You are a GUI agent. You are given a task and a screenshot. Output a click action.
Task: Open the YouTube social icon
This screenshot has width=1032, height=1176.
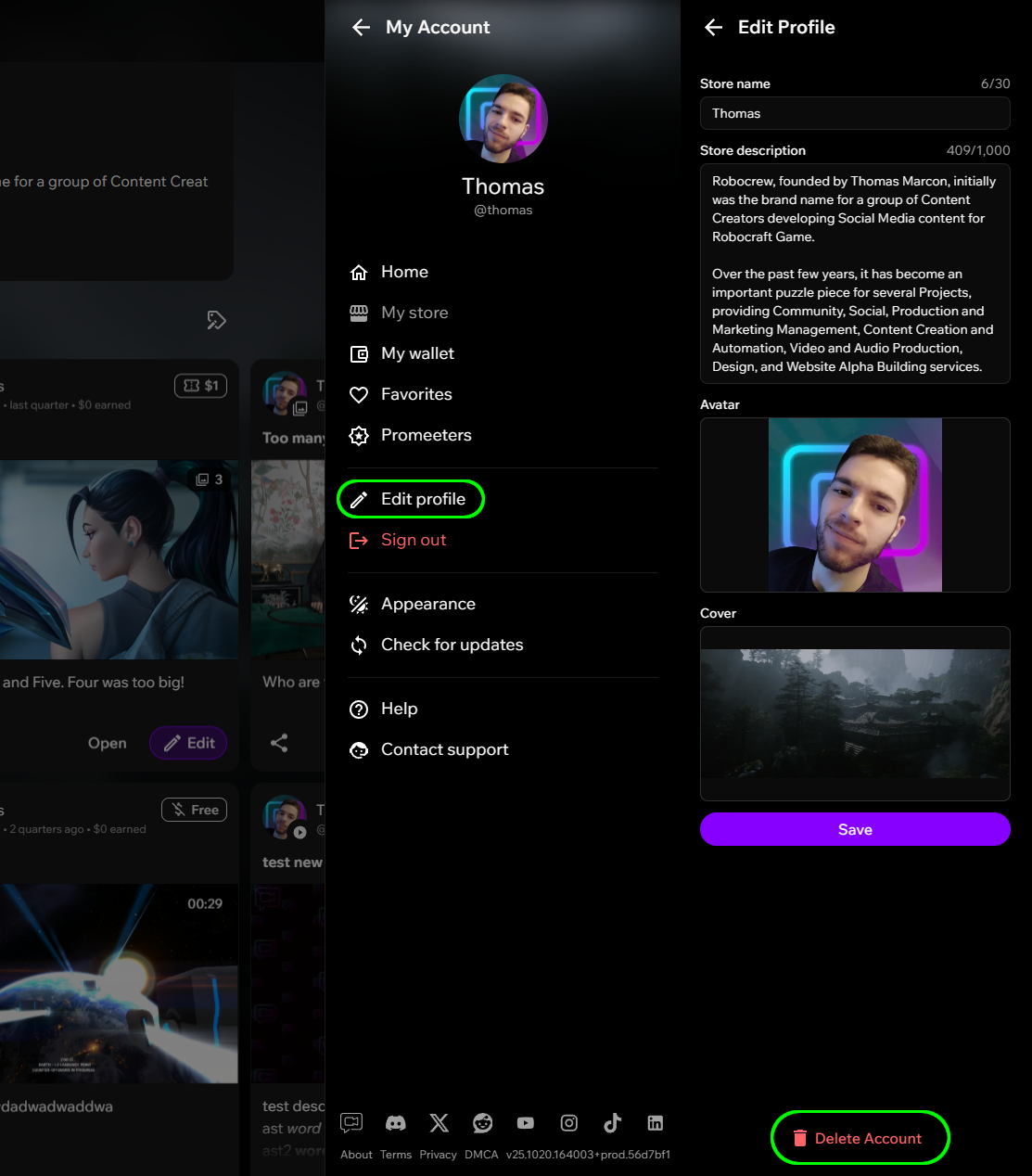click(x=526, y=1123)
